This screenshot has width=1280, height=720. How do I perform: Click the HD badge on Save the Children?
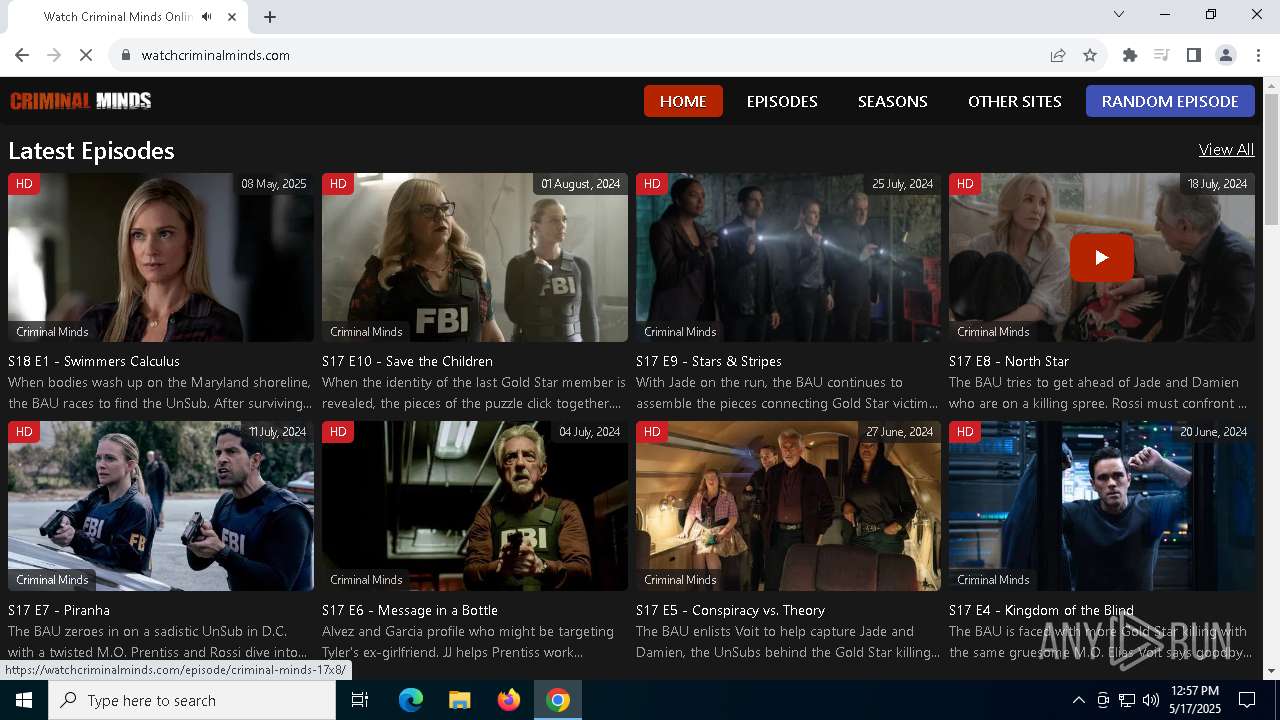coord(338,184)
